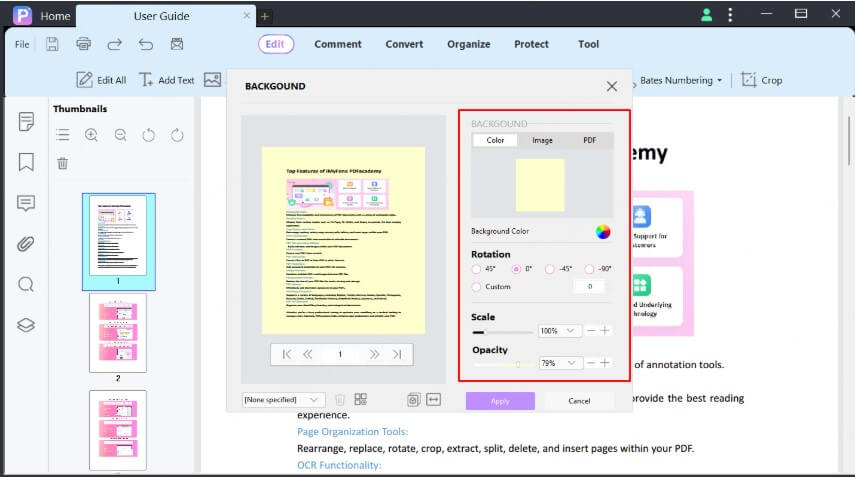Decrease scale with minus button
Screen dimensions: 855x478
591,331
